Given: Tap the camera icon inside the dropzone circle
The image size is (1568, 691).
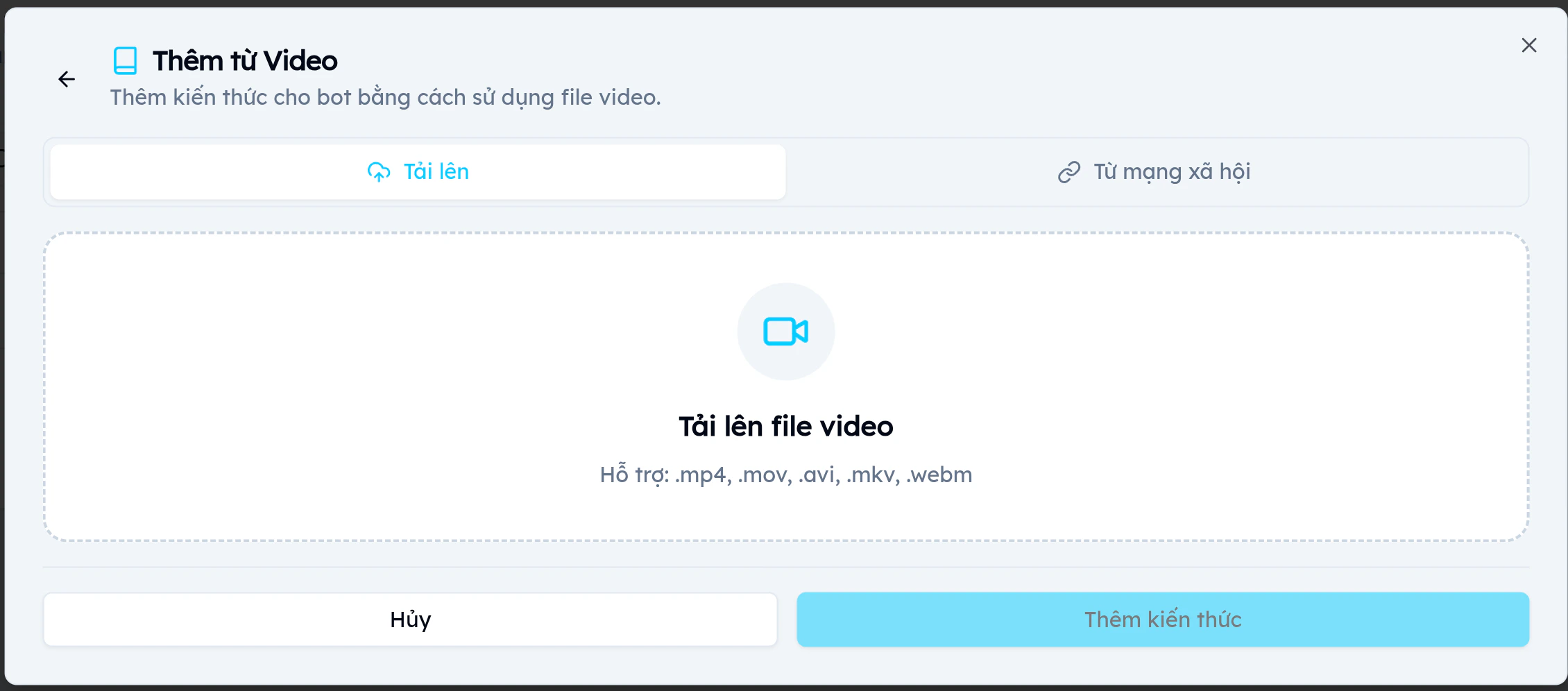Looking at the screenshot, I should [785, 331].
